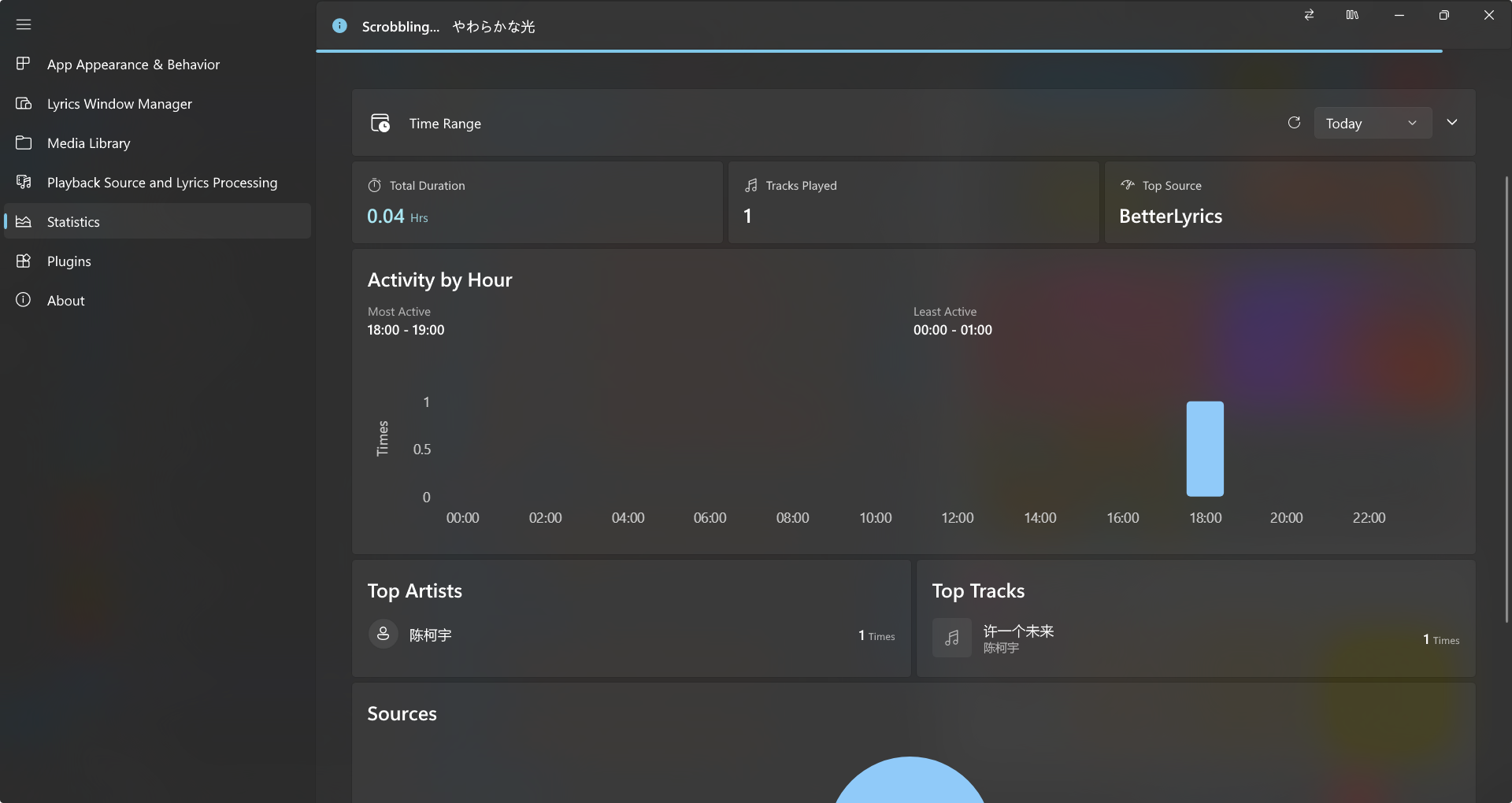Go to Lyrics Window Manager
Image resolution: width=1512 pixels, height=803 pixels.
[x=119, y=104]
